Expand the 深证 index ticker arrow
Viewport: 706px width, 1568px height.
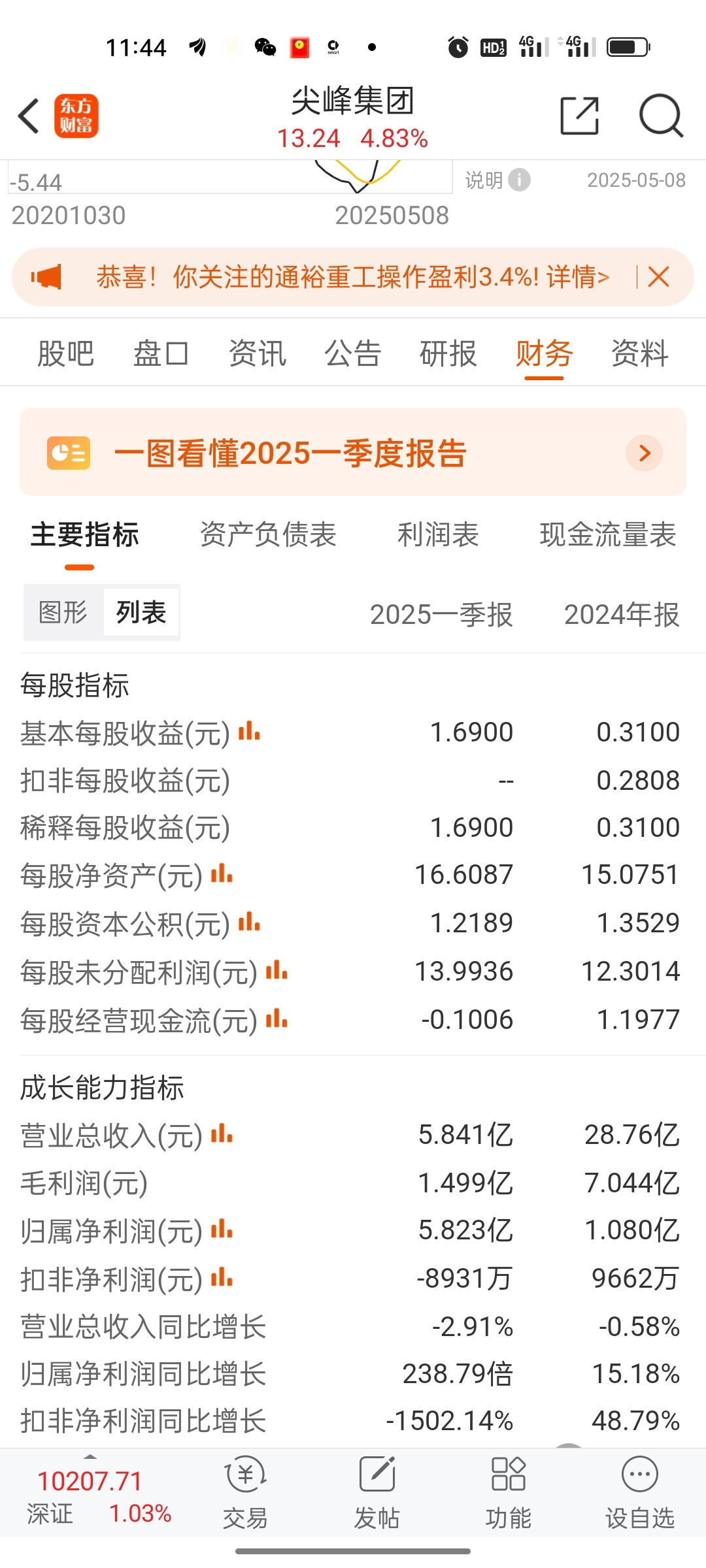pos(90,1456)
